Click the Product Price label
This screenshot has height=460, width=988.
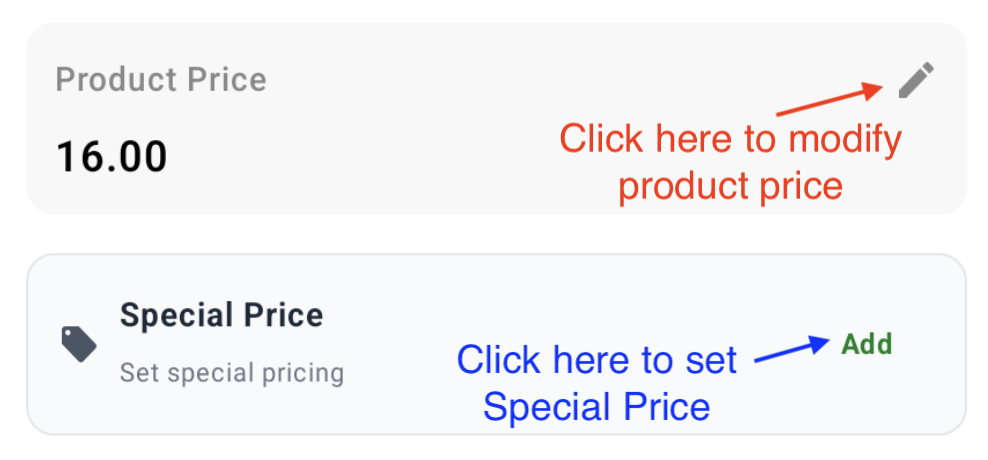pos(161,79)
